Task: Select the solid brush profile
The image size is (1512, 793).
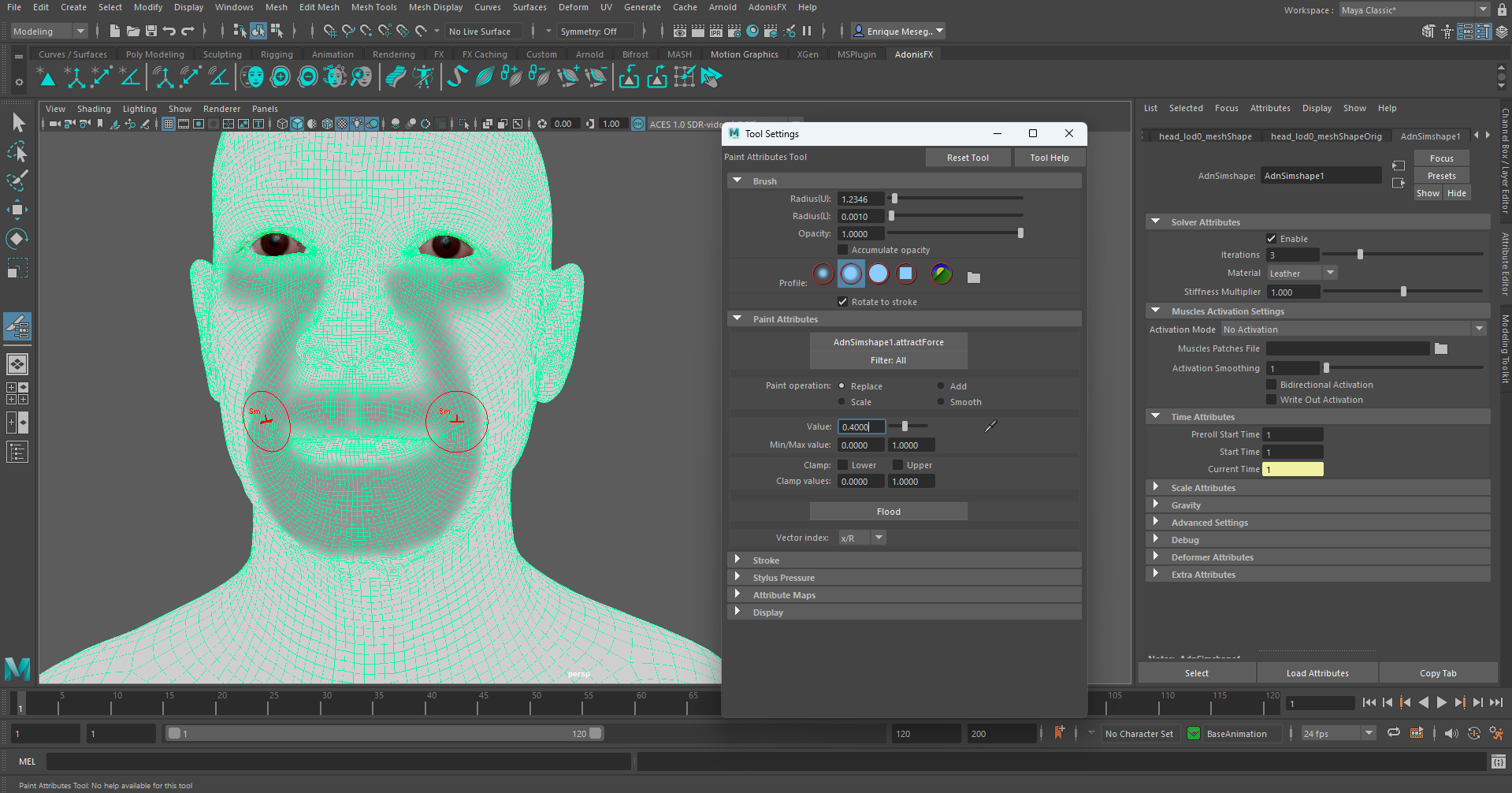Action: coord(879,274)
